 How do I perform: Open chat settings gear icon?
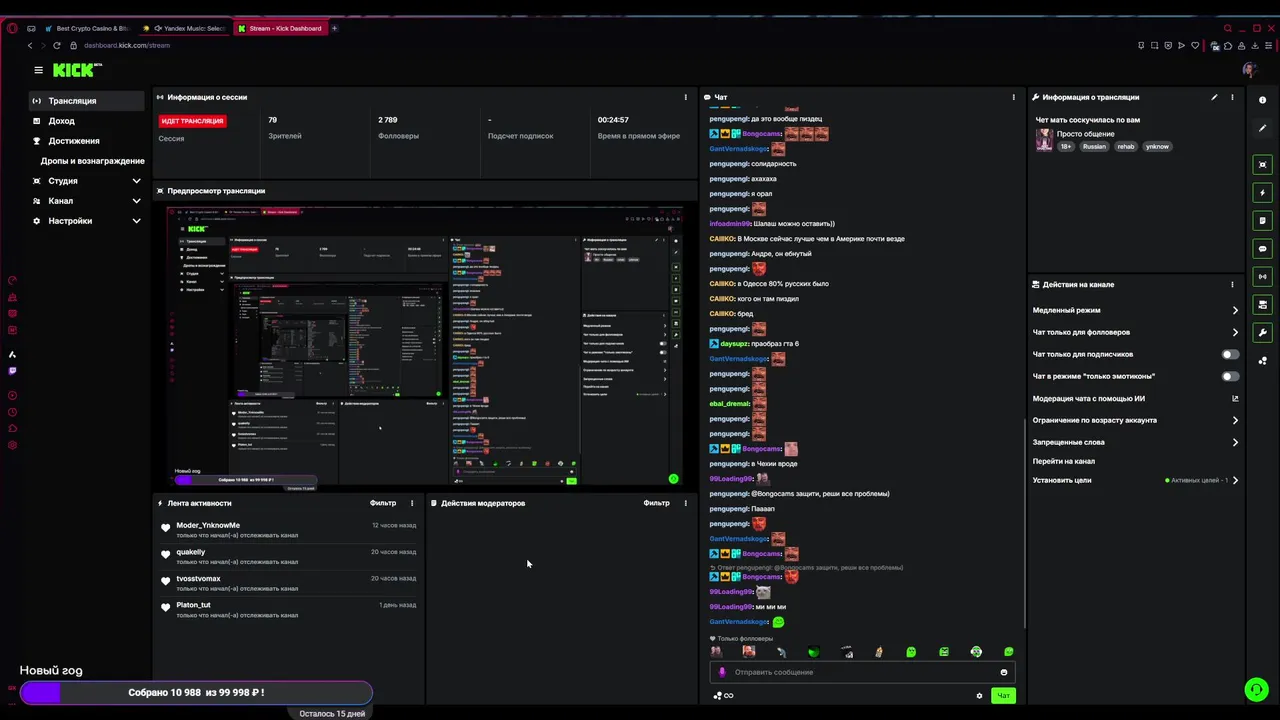979,696
